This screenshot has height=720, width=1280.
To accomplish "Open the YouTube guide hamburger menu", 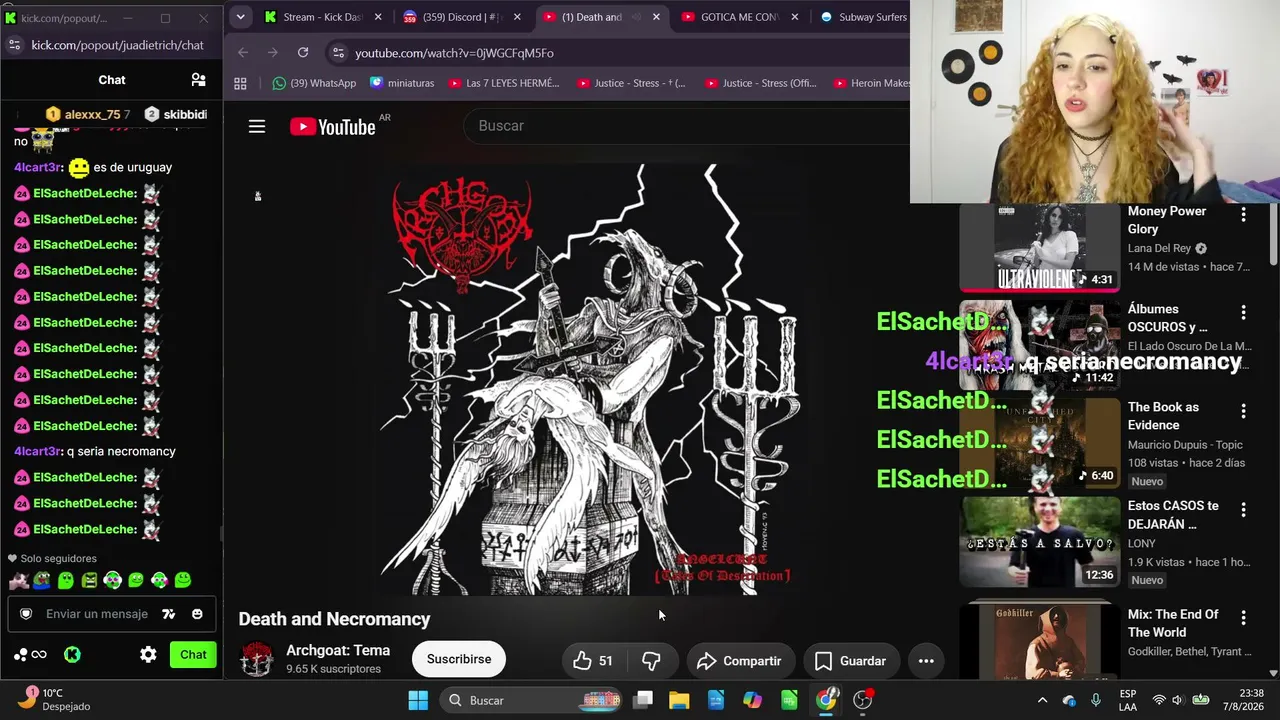I will pos(257,126).
